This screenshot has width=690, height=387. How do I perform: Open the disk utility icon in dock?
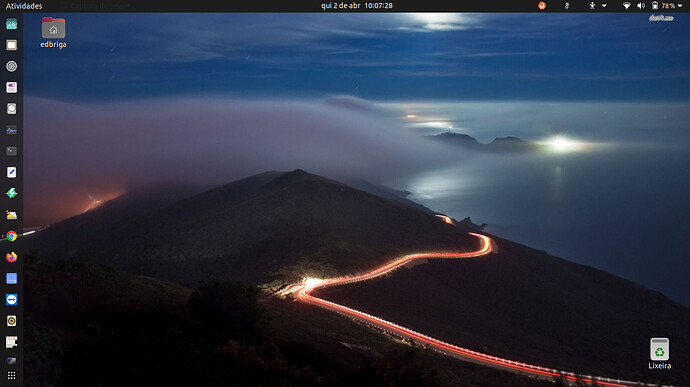click(11, 109)
